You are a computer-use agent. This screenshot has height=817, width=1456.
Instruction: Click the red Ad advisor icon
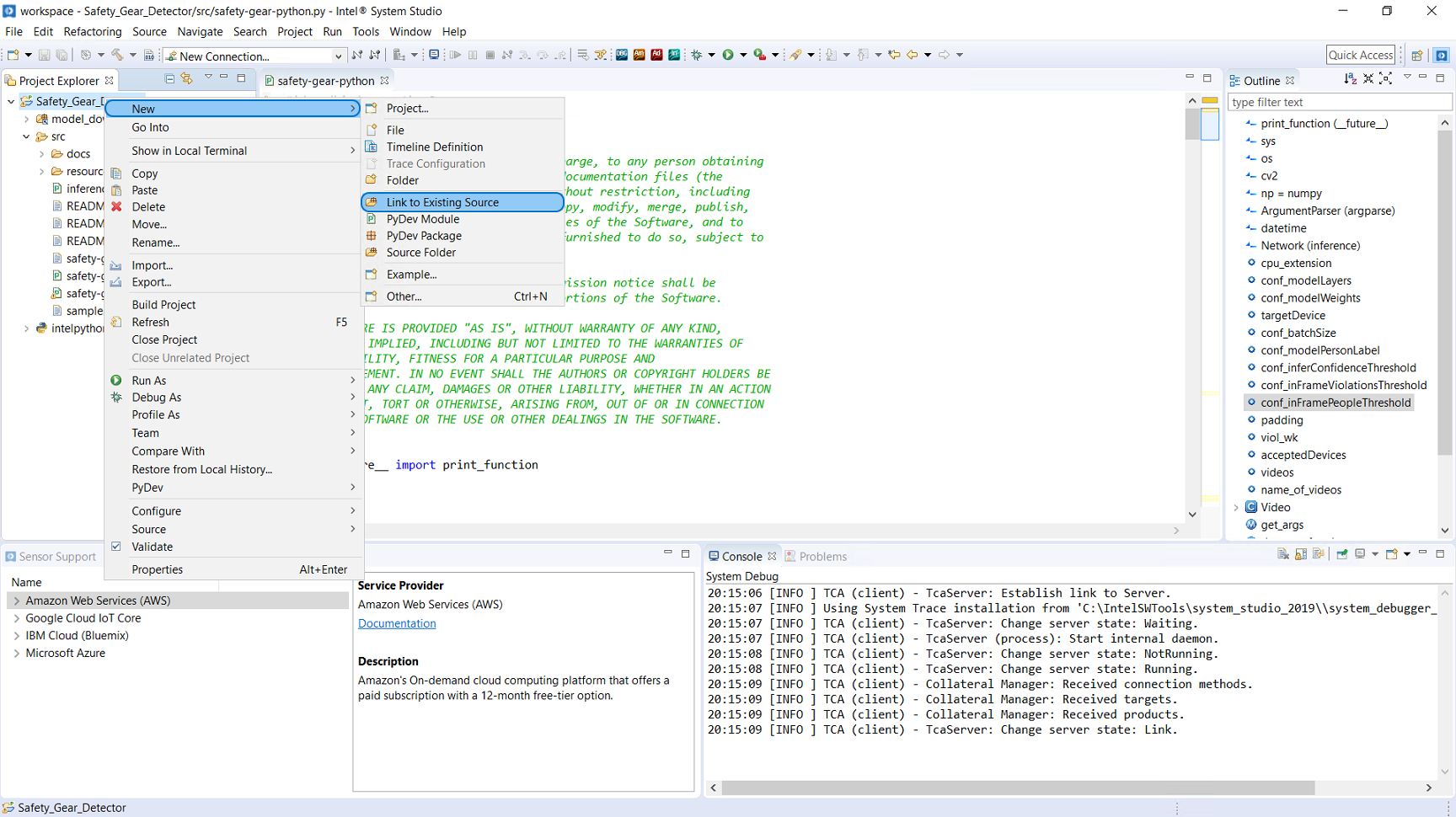[x=656, y=55]
